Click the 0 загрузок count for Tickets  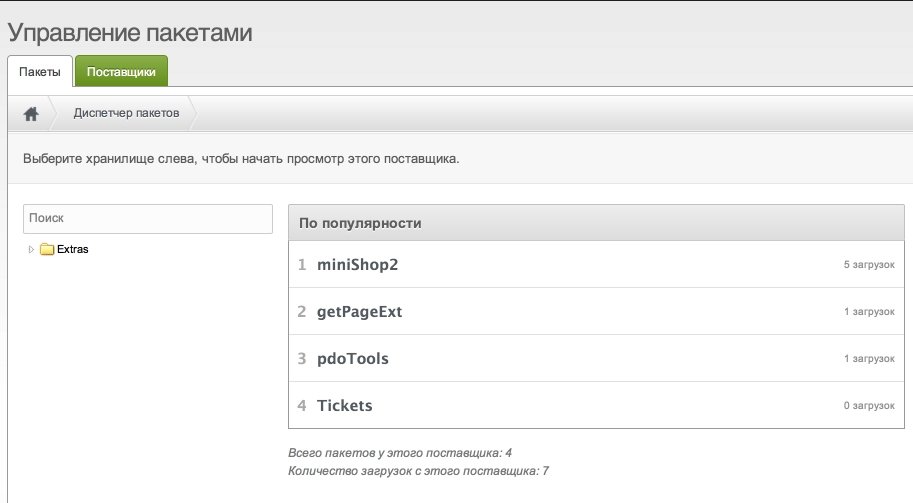[x=869, y=406]
